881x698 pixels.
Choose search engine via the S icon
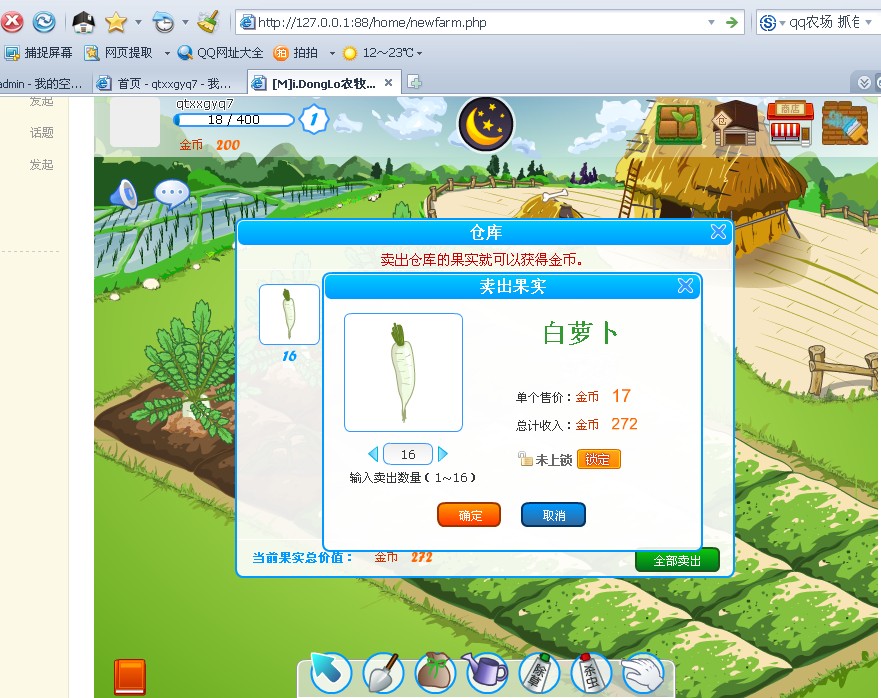(x=768, y=23)
